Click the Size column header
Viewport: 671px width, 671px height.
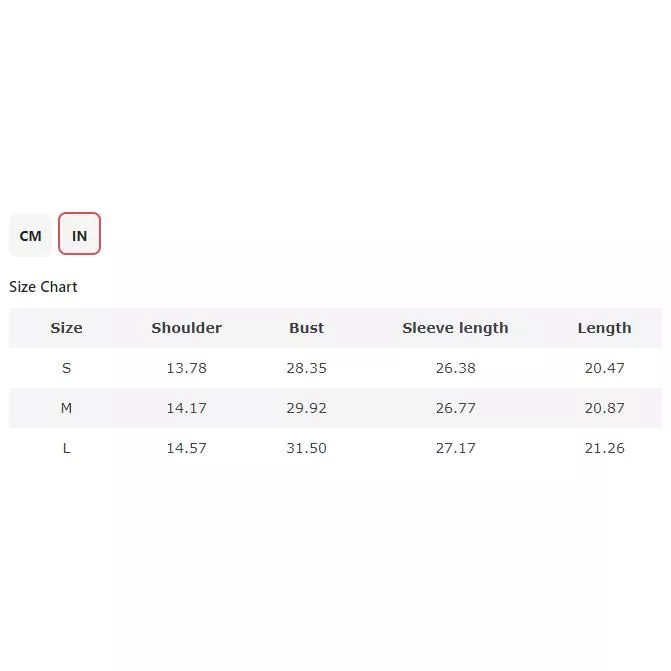pyautogui.click(x=66, y=328)
